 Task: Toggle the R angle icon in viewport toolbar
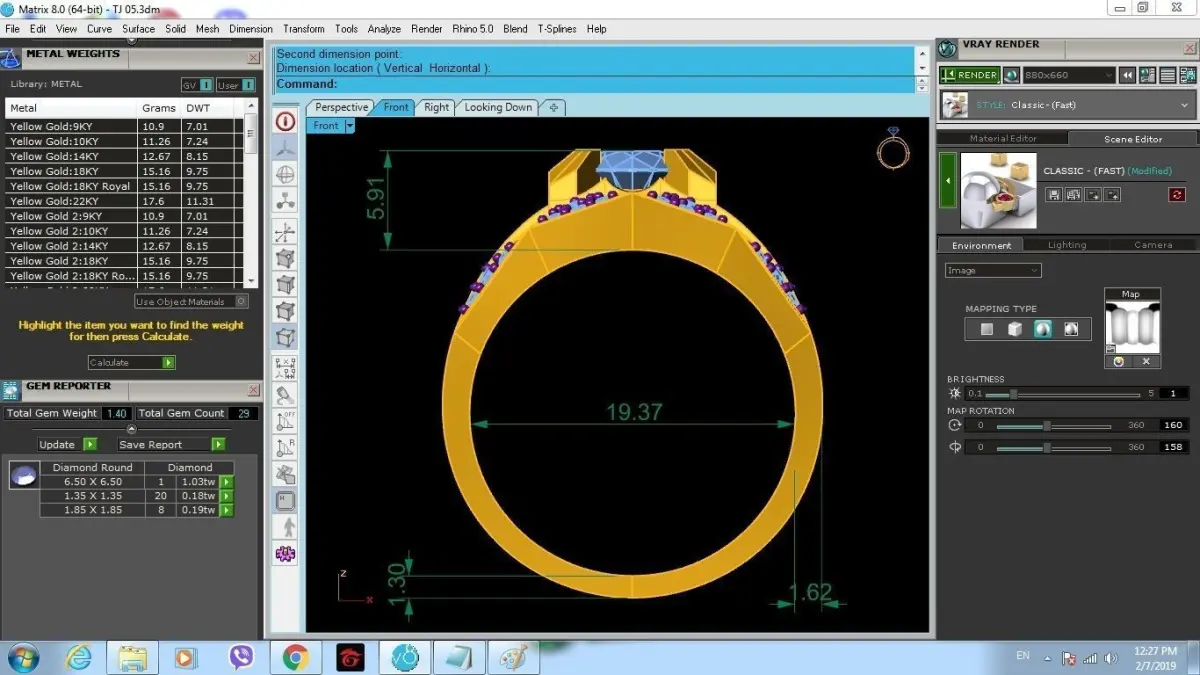(286, 447)
